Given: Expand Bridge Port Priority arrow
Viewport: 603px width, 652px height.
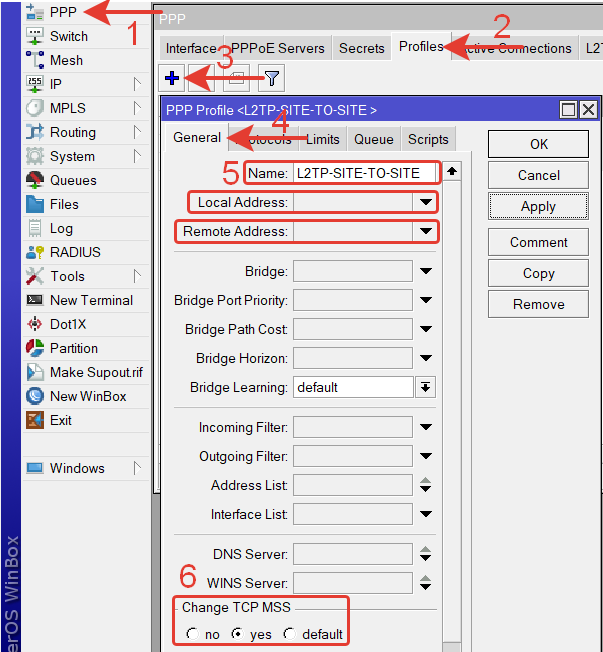Looking at the screenshot, I should [425, 300].
